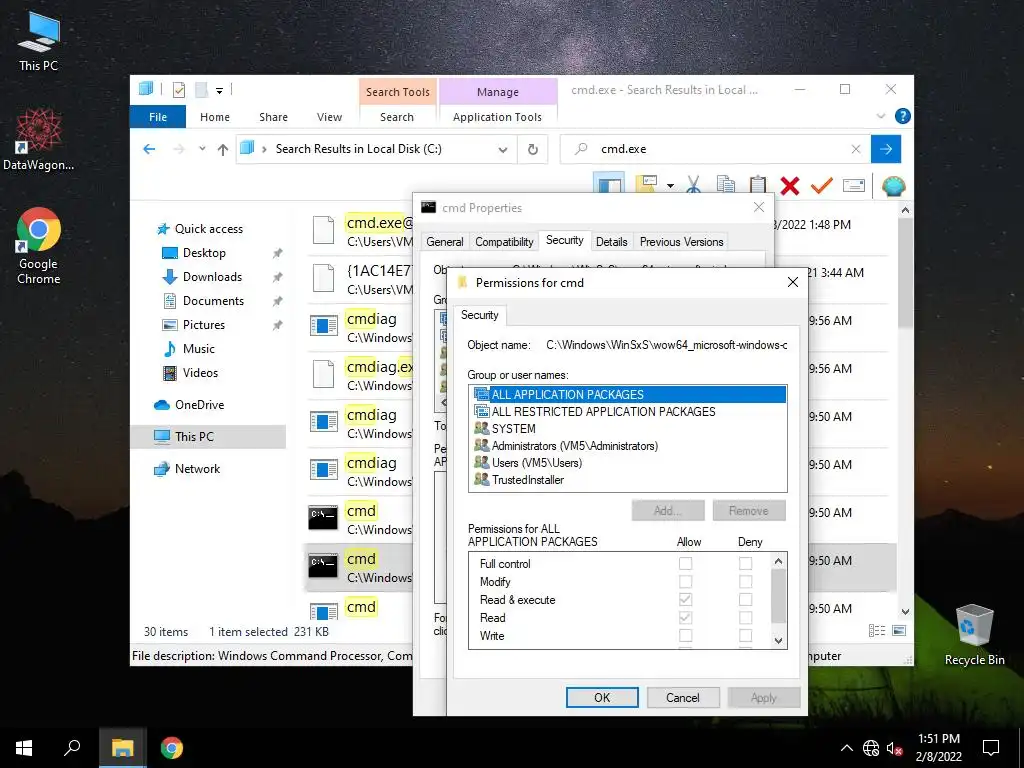This screenshot has width=1024, height=768.
Task: Expand the Explorer ribbon chevron
Action: [x=881, y=116]
